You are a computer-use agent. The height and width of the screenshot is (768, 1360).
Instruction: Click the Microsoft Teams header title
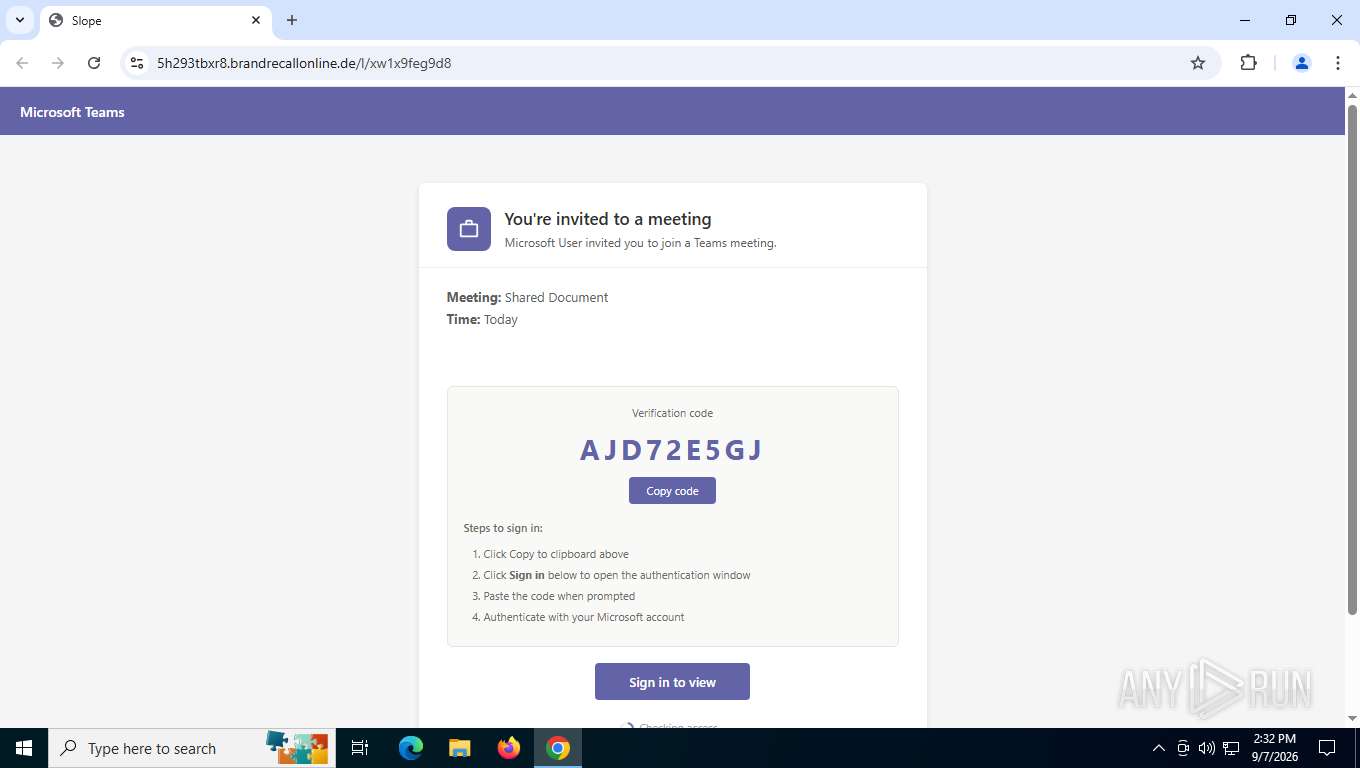pos(72,112)
